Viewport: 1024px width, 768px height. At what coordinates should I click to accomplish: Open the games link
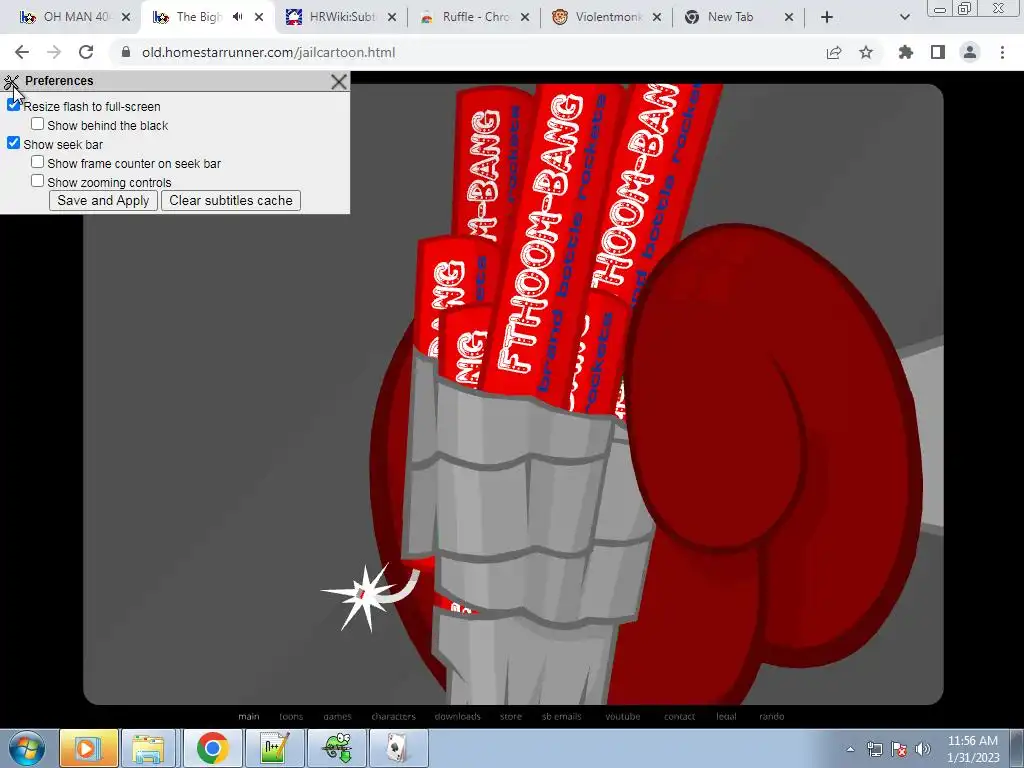338,716
